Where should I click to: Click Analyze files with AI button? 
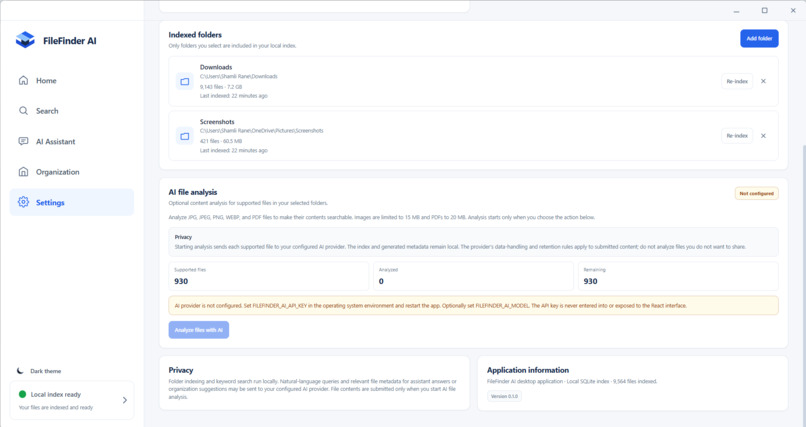198,330
